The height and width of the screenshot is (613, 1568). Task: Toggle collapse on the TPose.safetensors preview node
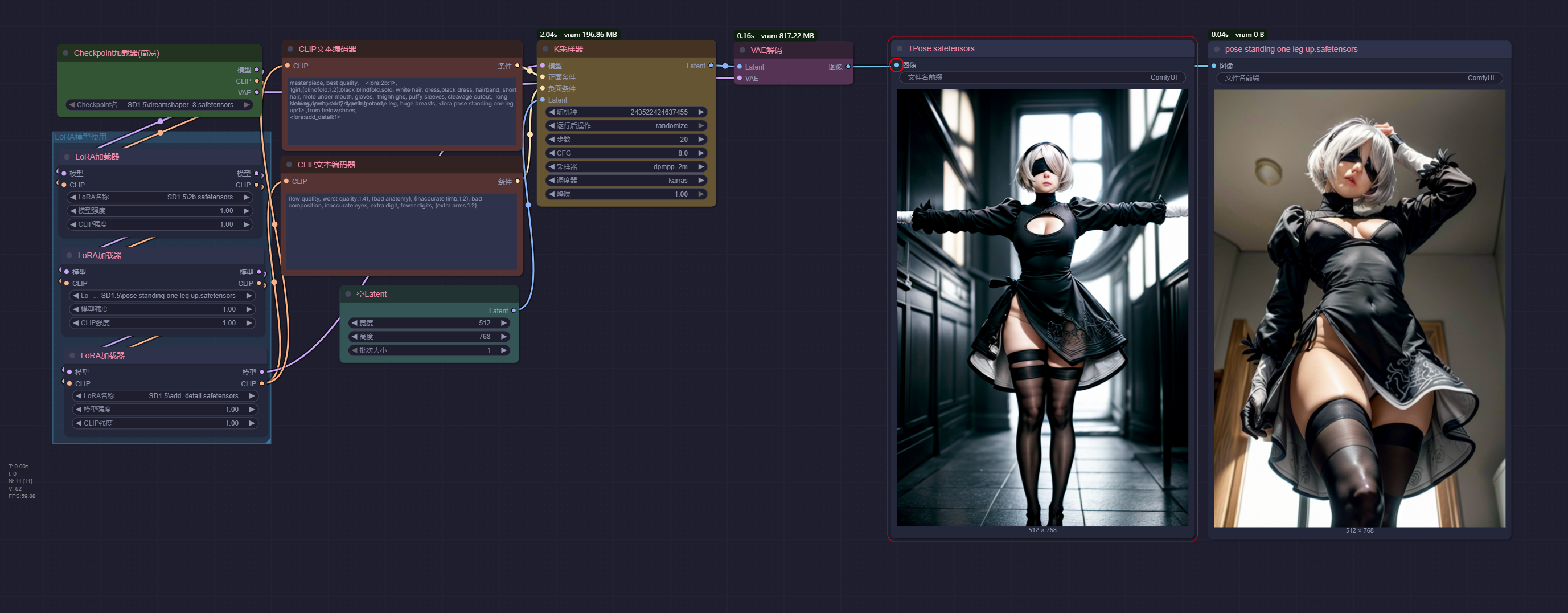coord(900,48)
